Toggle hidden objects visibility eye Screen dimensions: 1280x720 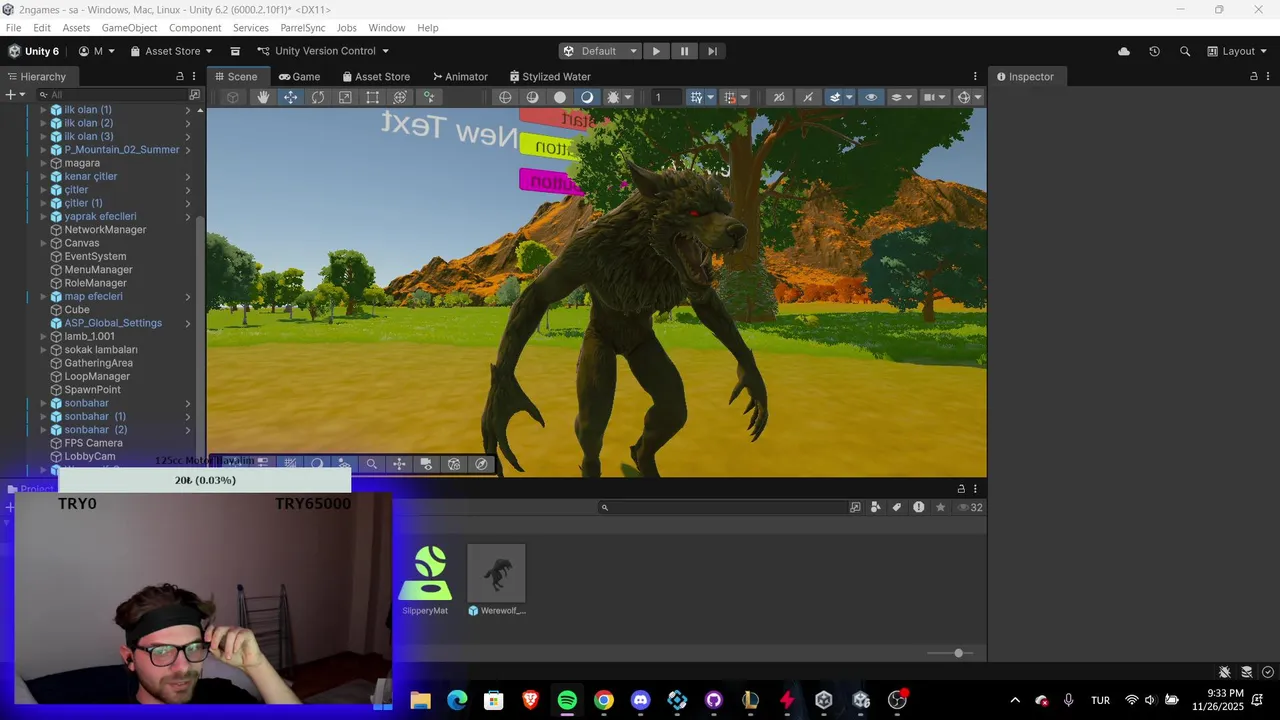(x=871, y=97)
